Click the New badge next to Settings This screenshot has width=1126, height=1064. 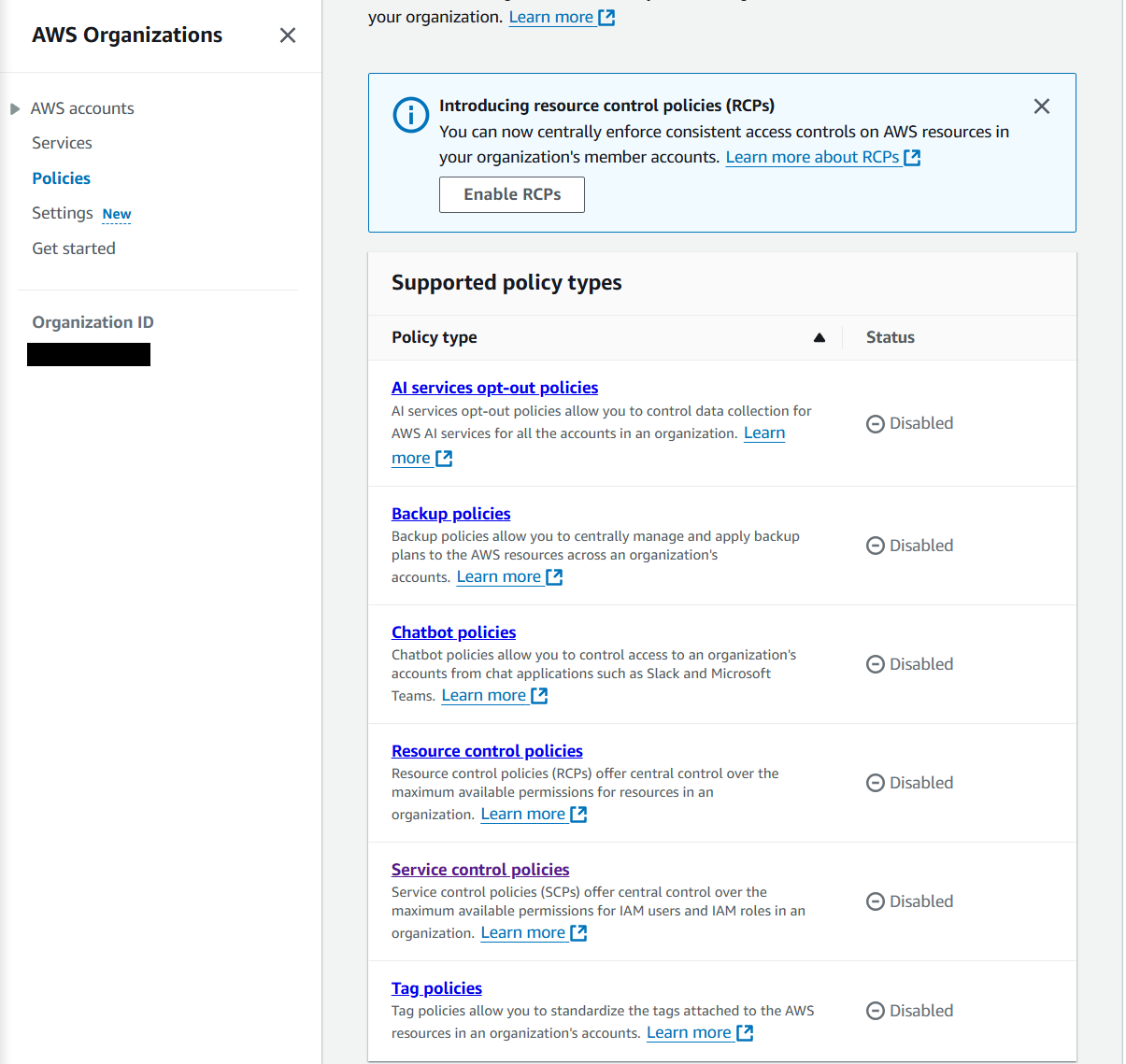click(117, 214)
